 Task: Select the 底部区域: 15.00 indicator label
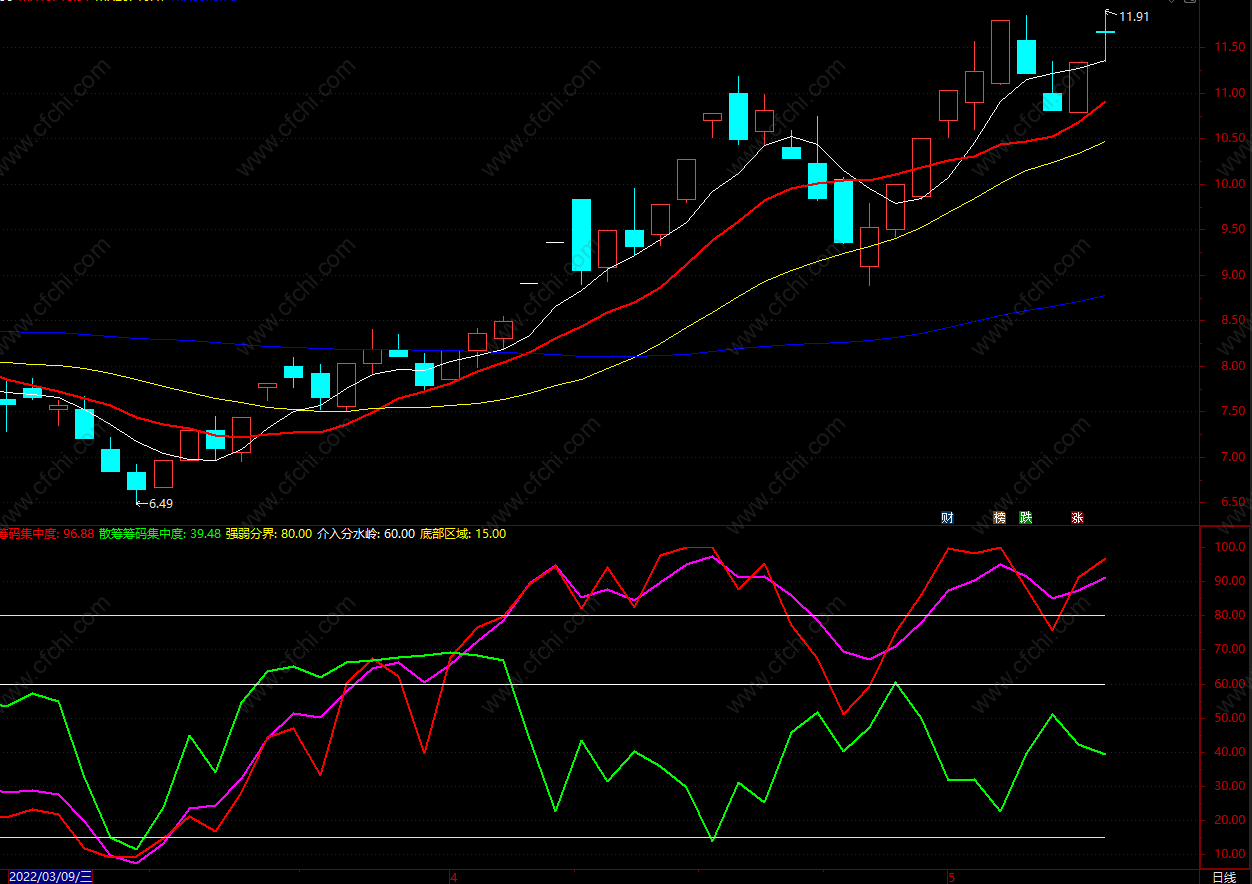click(462, 534)
